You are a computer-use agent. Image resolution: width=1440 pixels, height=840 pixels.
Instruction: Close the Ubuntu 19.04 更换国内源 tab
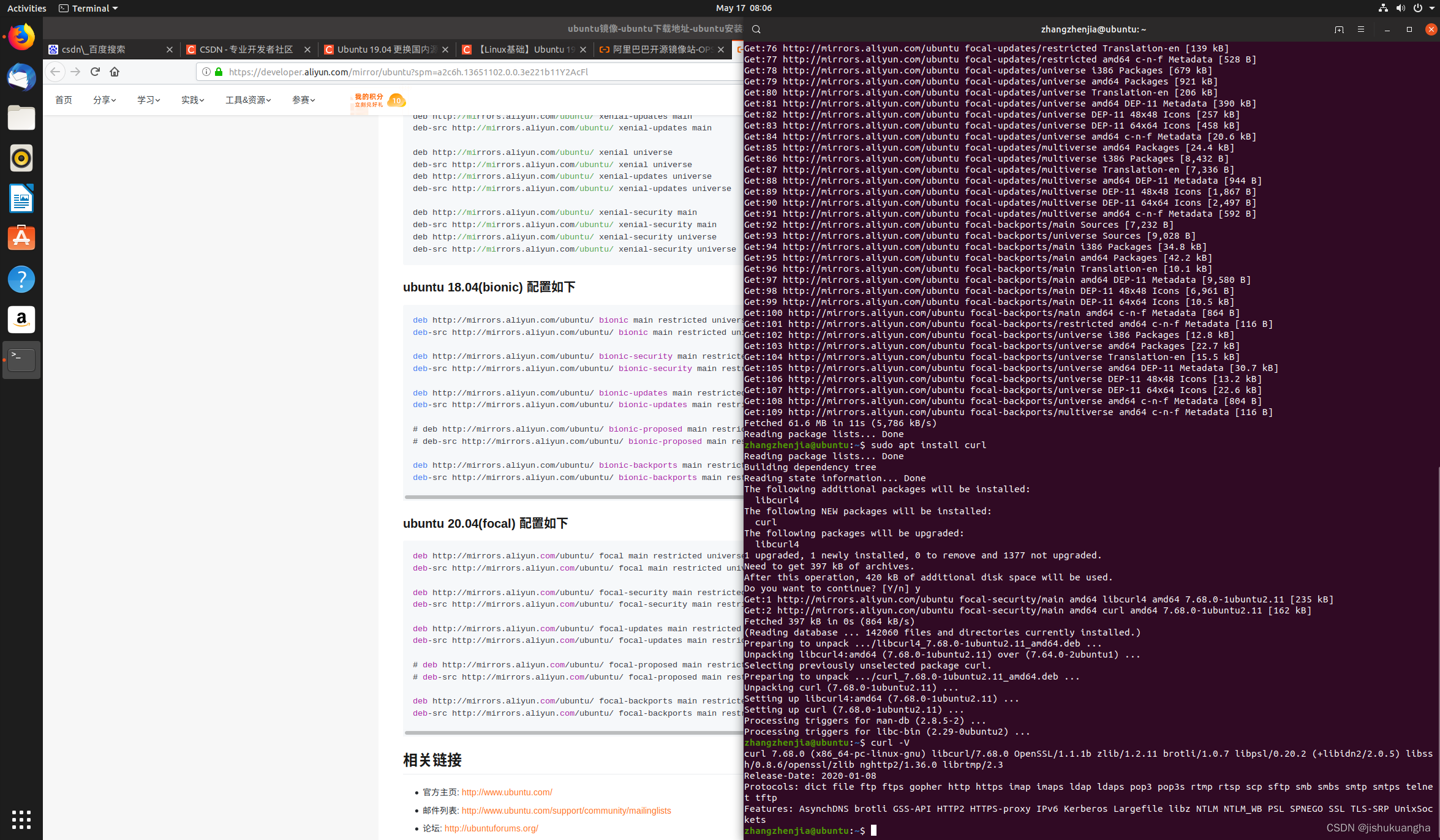coord(445,50)
